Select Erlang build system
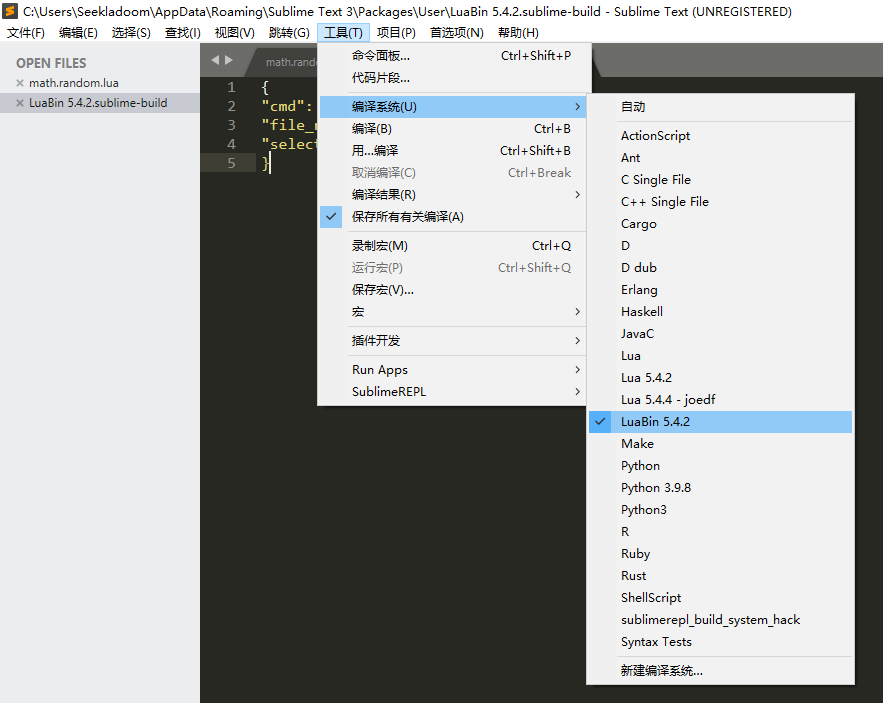 [x=720, y=290]
